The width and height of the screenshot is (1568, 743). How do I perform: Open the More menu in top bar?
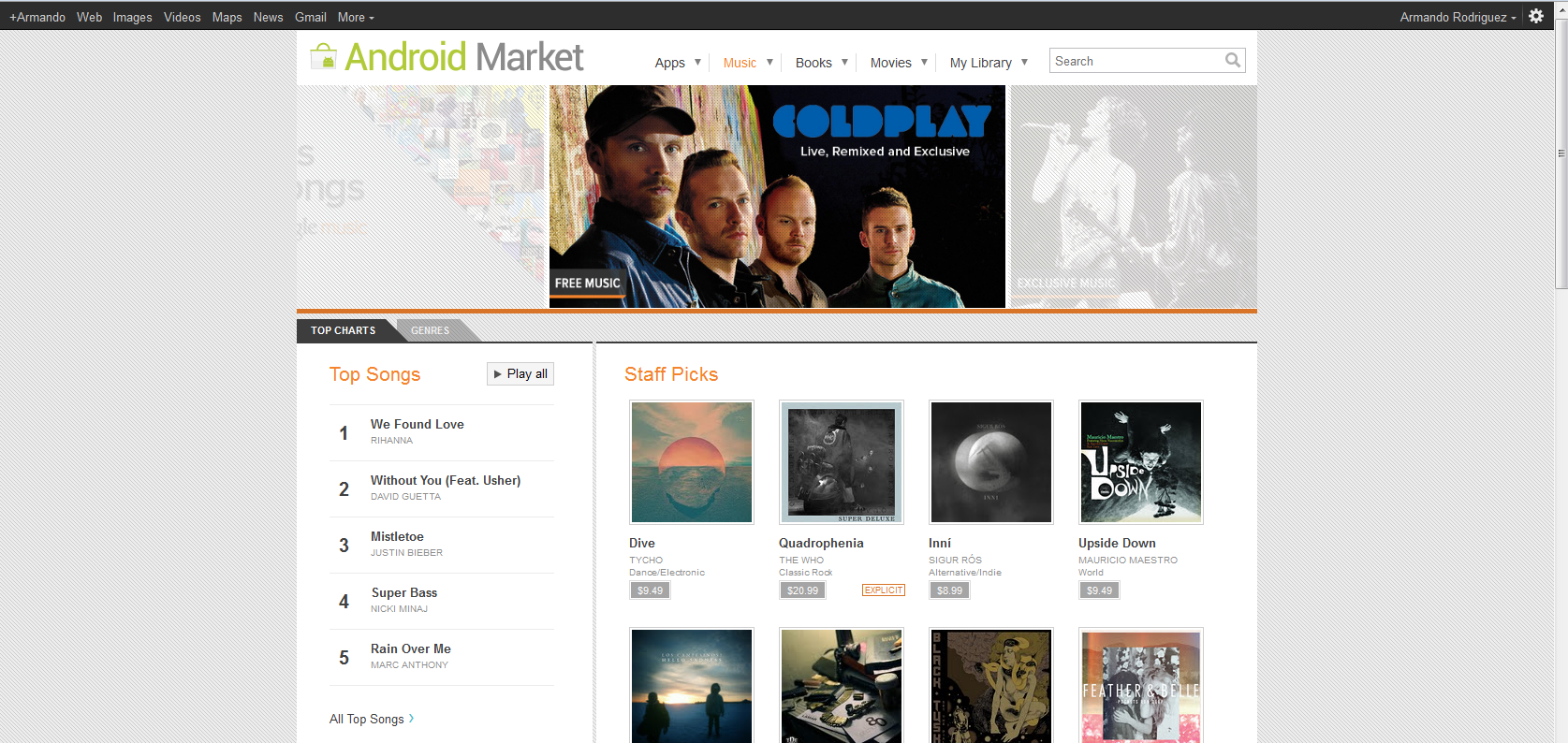click(x=356, y=17)
